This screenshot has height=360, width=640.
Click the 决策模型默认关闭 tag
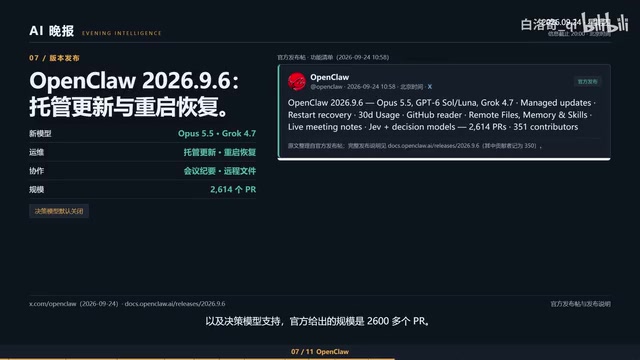click(59, 211)
